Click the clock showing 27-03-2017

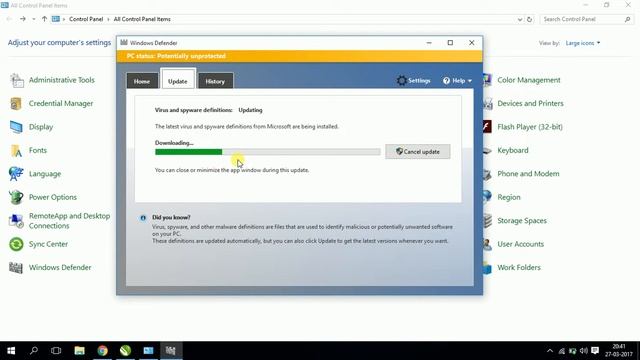click(618, 351)
